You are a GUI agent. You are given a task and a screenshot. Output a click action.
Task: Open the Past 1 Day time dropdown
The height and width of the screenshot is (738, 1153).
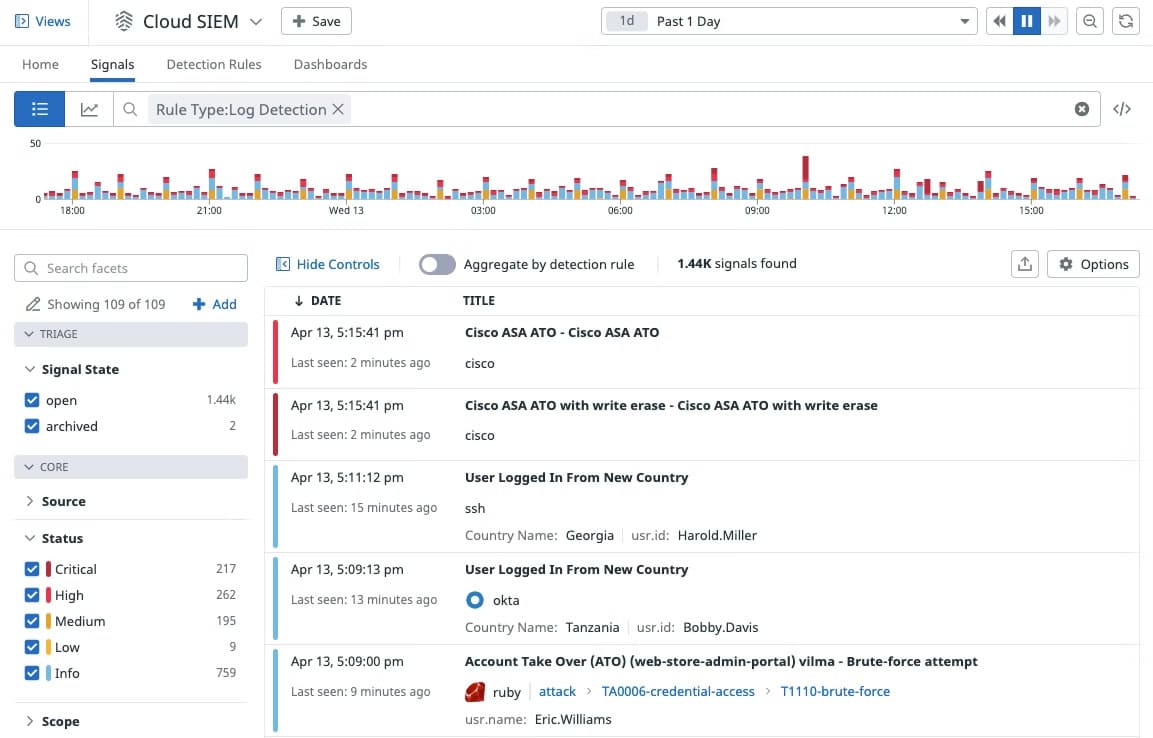(x=789, y=21)
